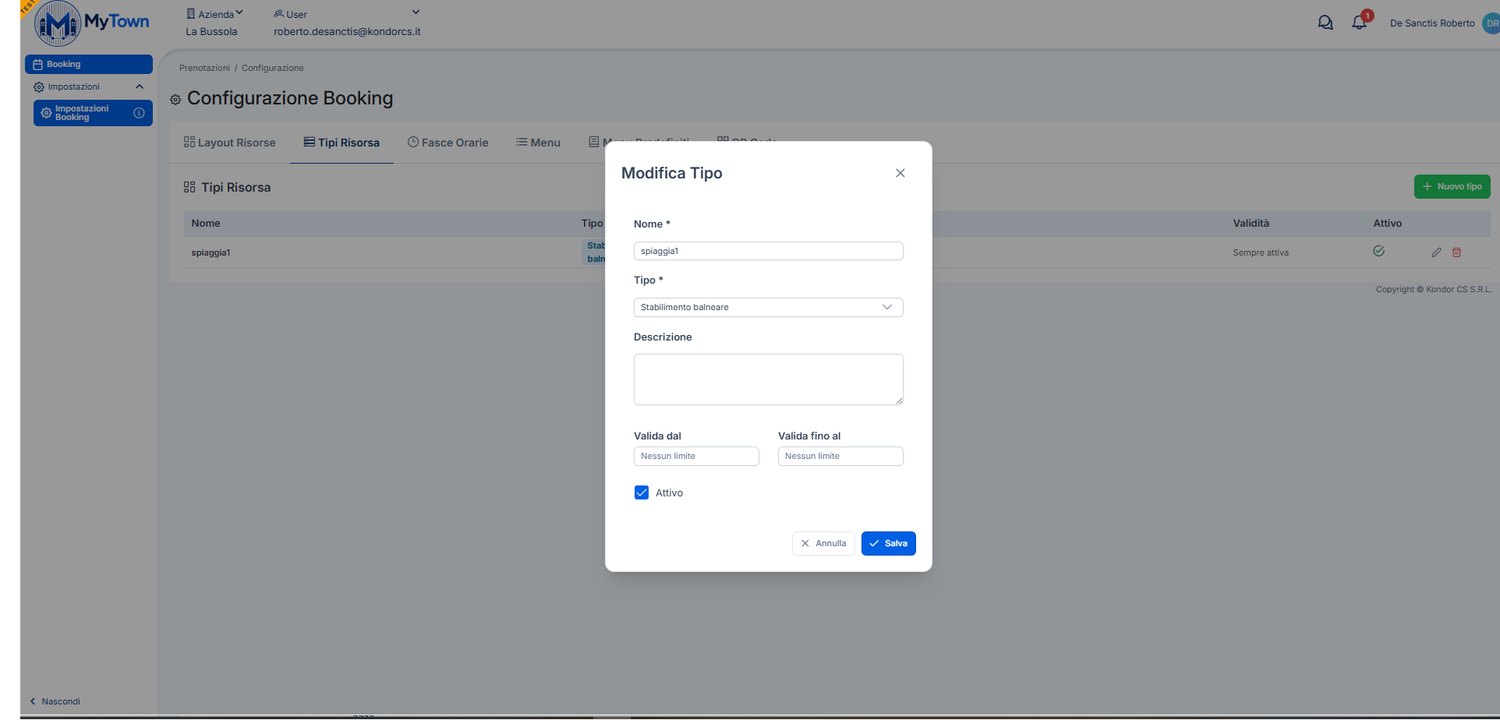Collapse the Impostazioni sidebar section

tap(140, 87)
